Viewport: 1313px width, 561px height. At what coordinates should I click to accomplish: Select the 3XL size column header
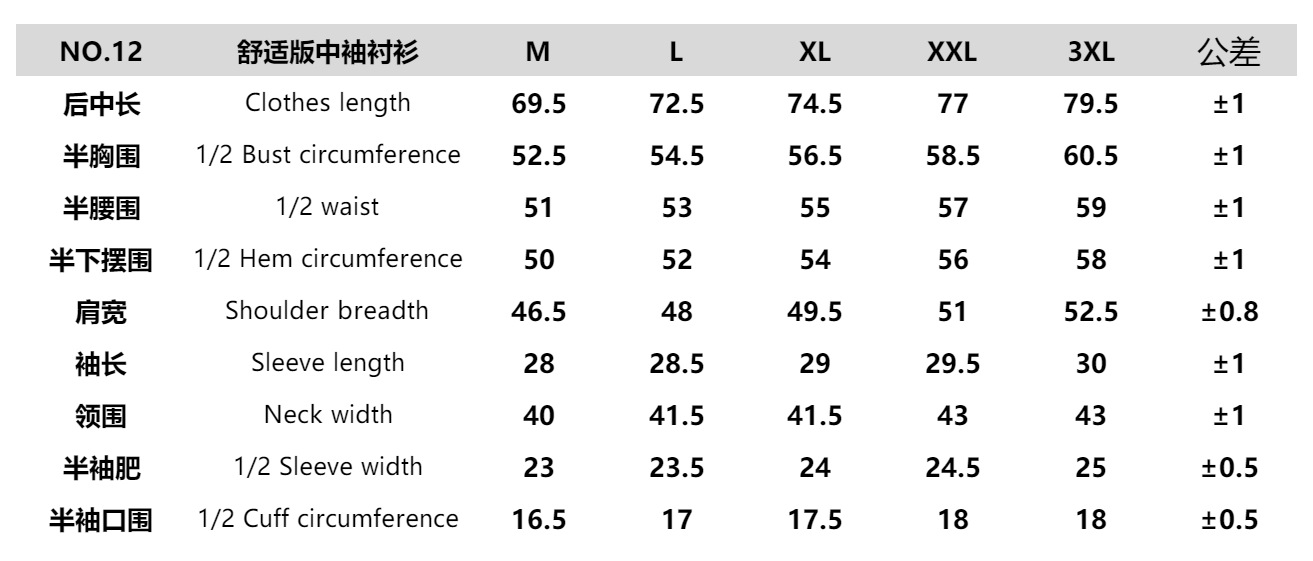[1091, 54]
